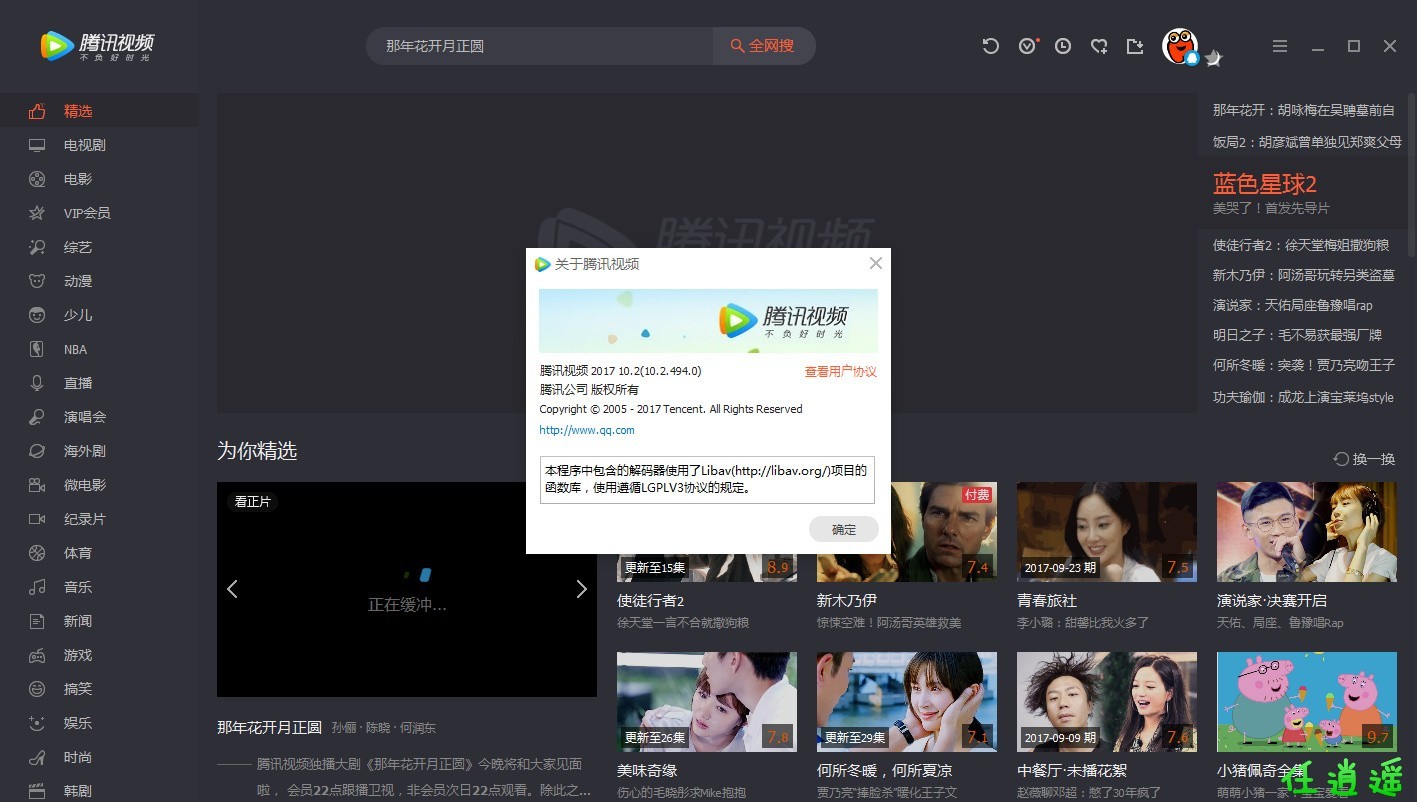This screenshot has height=802, width=1417.
Task: Click the document icon beside 新闻
Action: coord(37,621)
